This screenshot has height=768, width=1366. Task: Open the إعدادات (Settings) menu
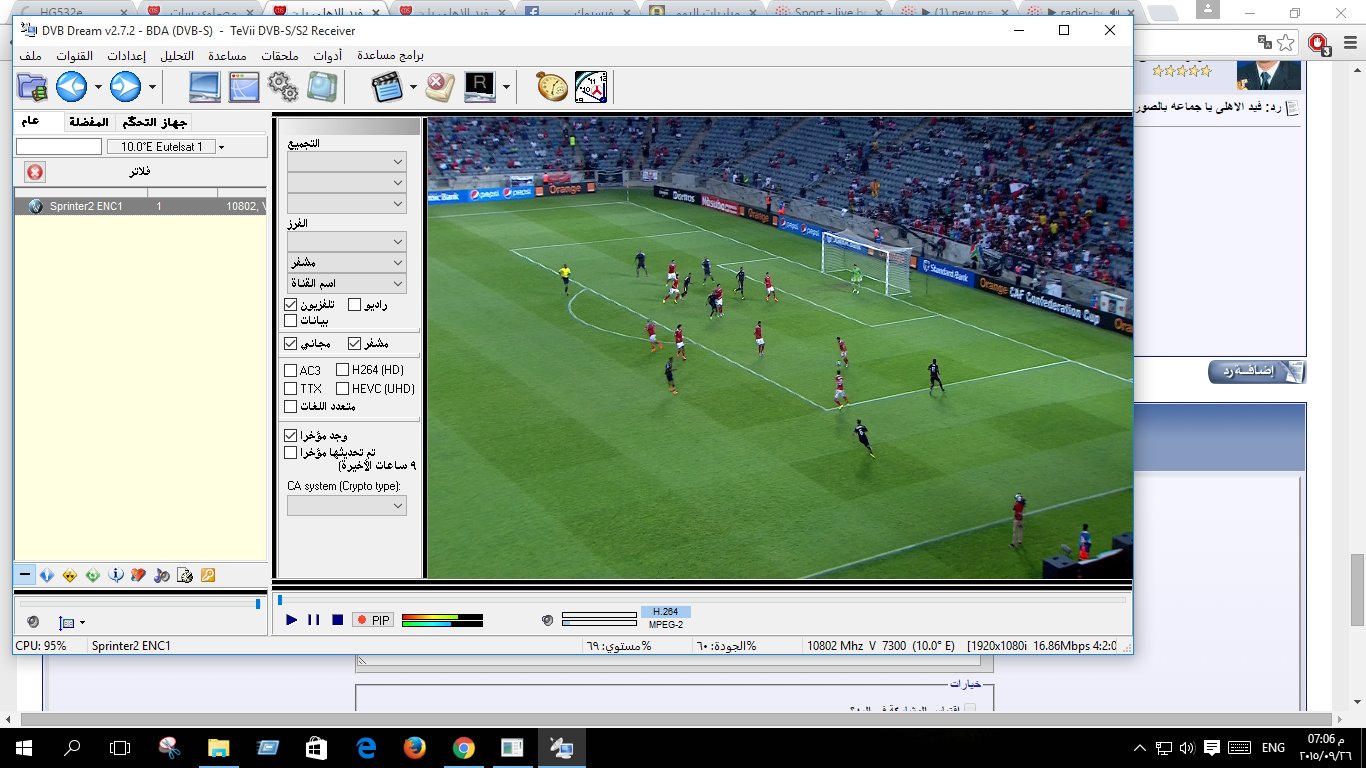126,55
